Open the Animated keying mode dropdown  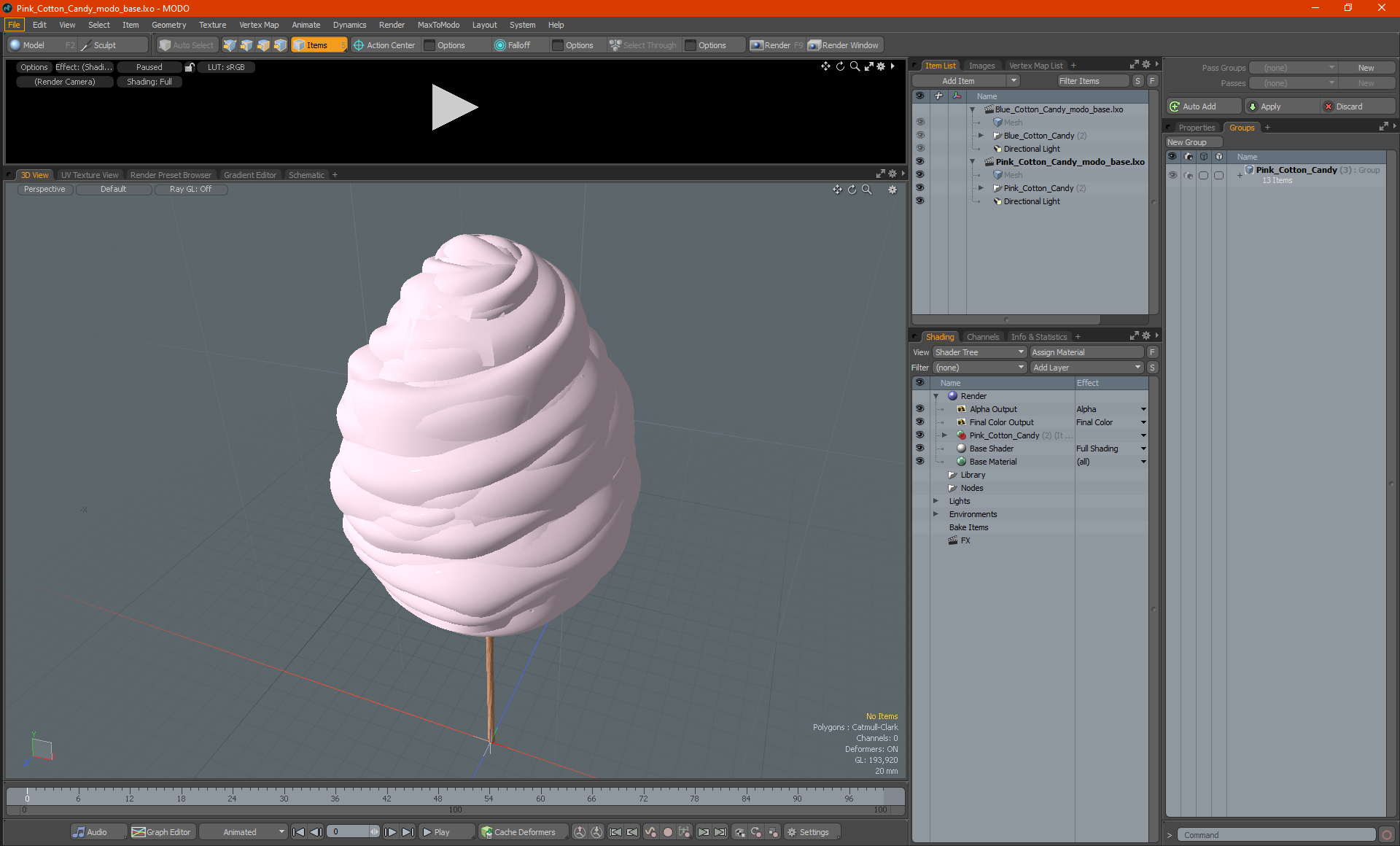(x=244, y=832)
